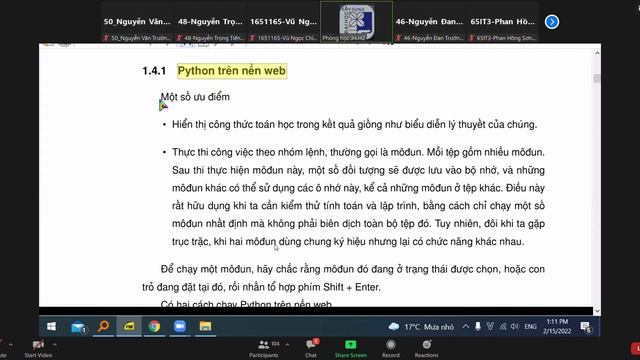Viewport: 640px width, 360px height.
Task: Open the Windows Start menu
Action: tap(51, 327)
